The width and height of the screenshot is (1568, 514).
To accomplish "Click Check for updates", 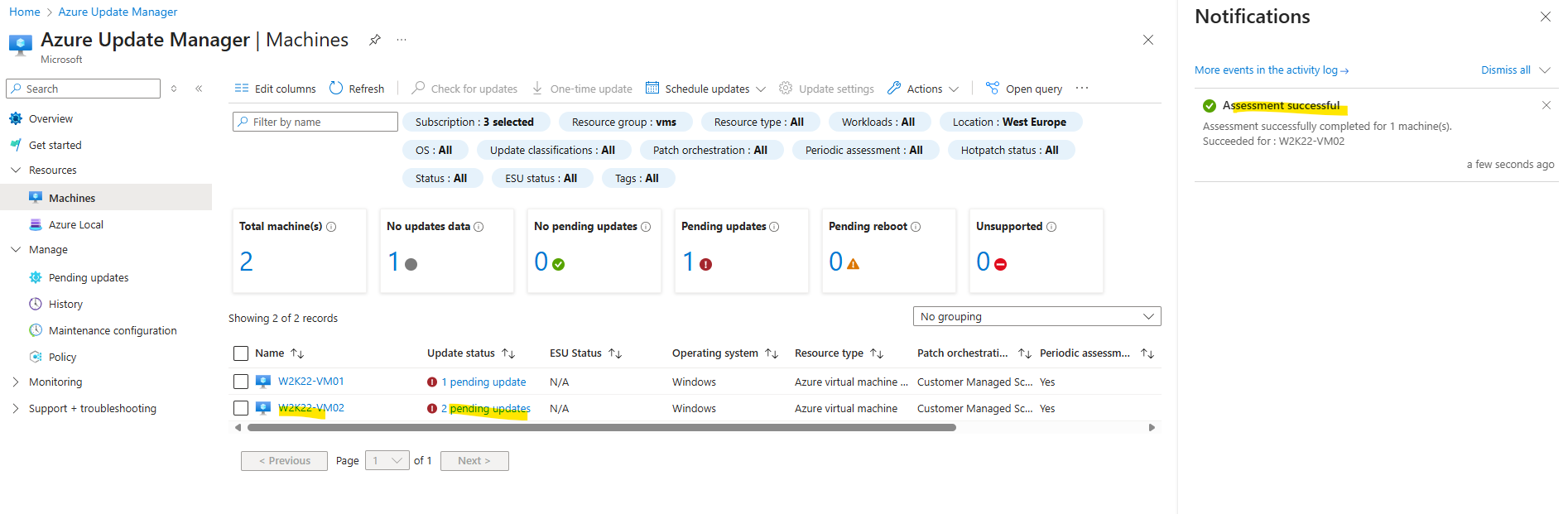I will tap(464, 89).
